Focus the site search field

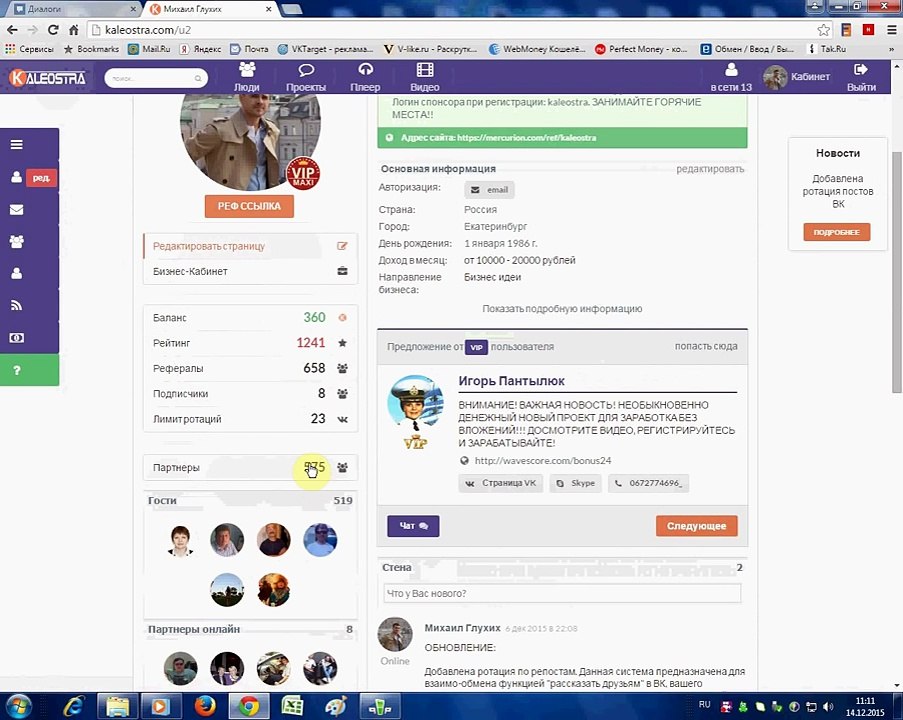pos(156,78)
